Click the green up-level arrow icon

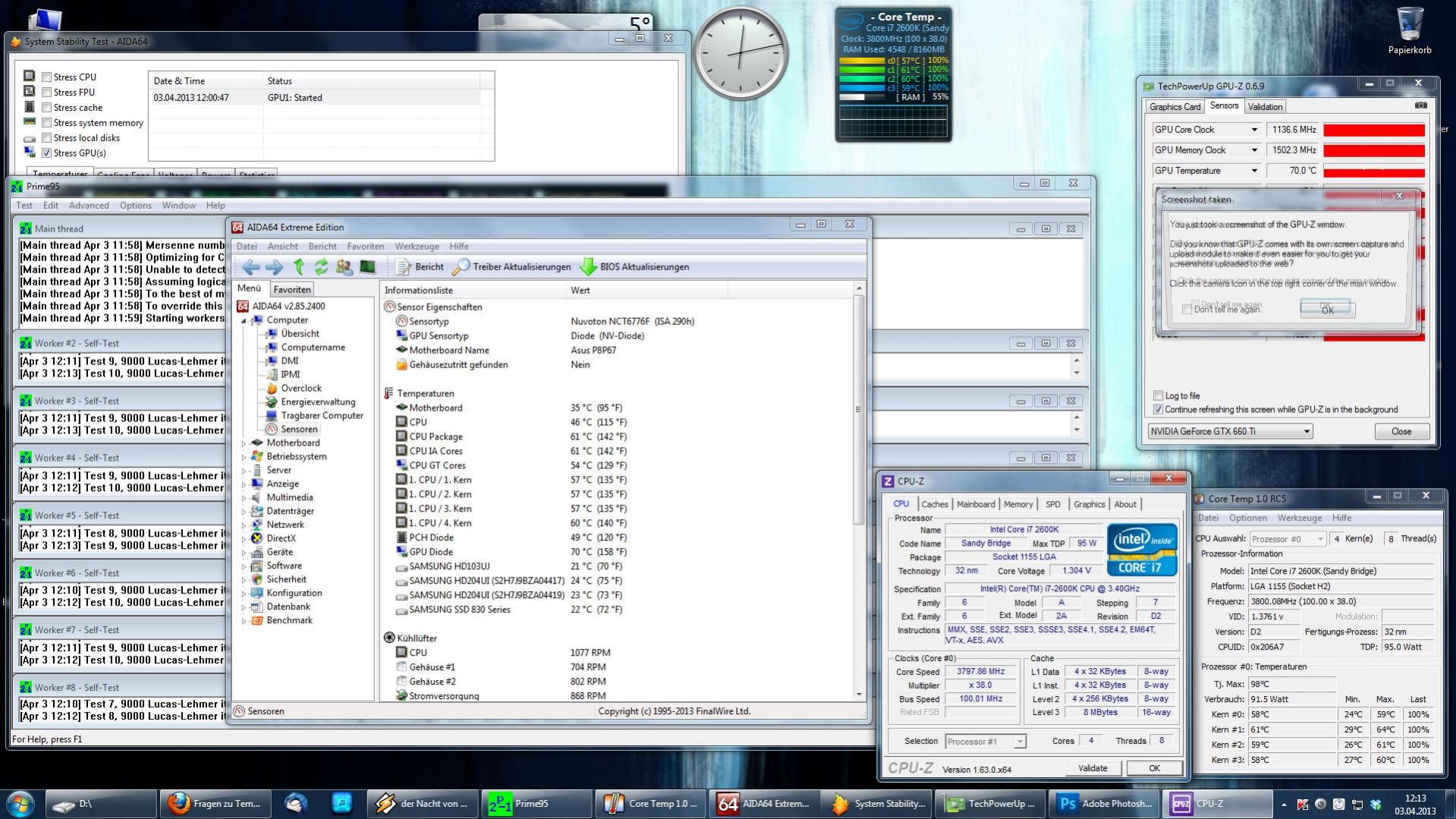click(x=299, y=267)
